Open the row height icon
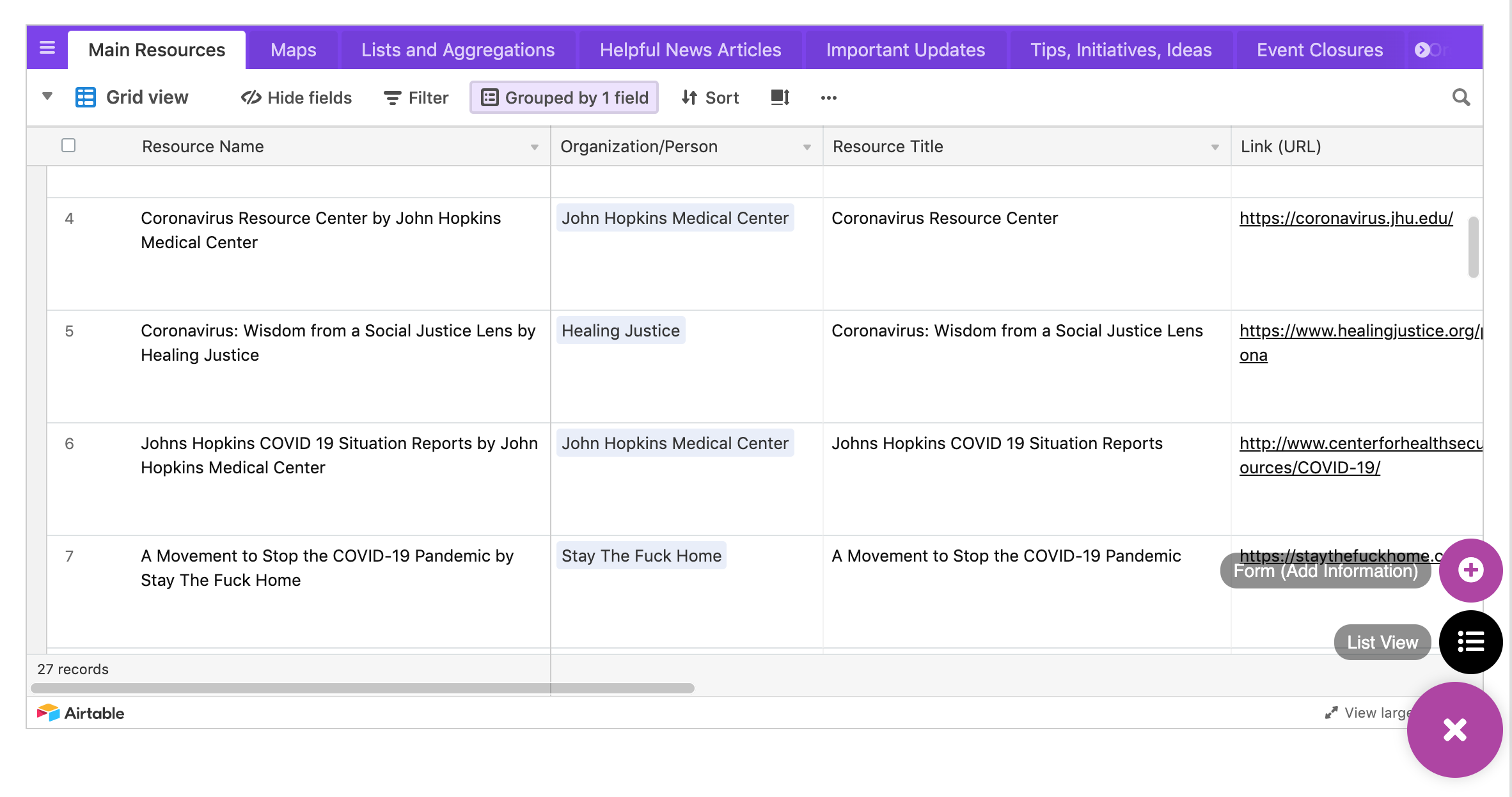The image size is (1512, 797). coord(780,97)
